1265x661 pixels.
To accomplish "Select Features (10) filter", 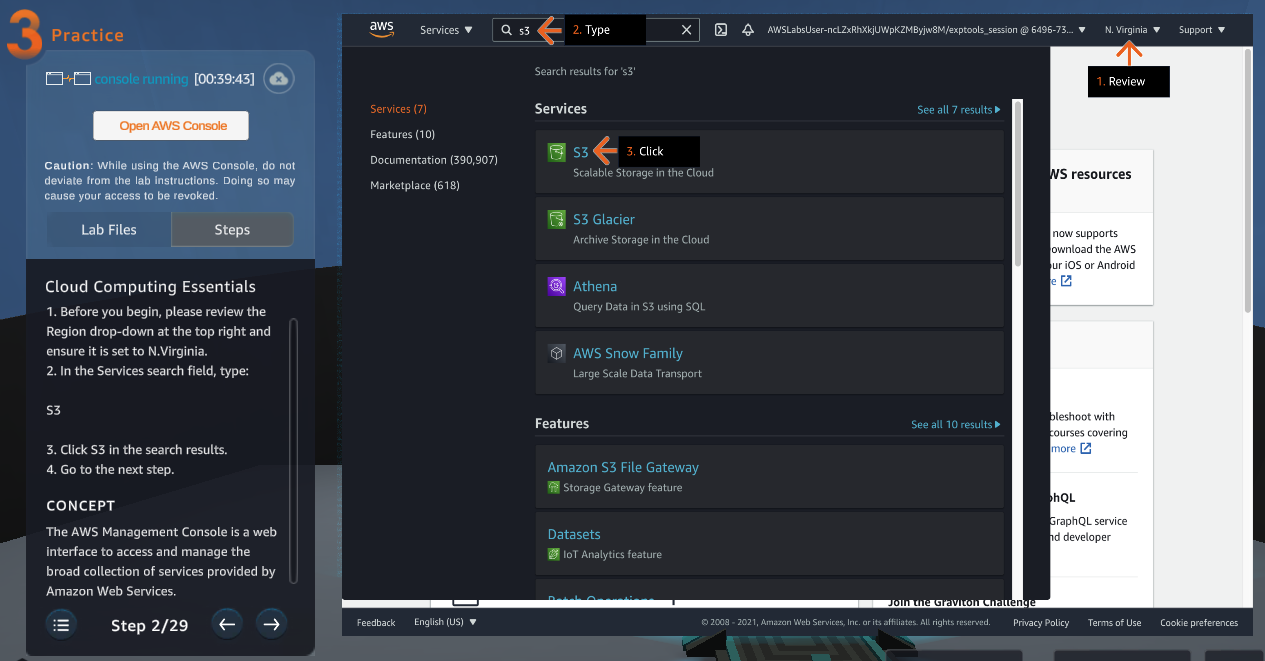I will [x=402, y=134].
